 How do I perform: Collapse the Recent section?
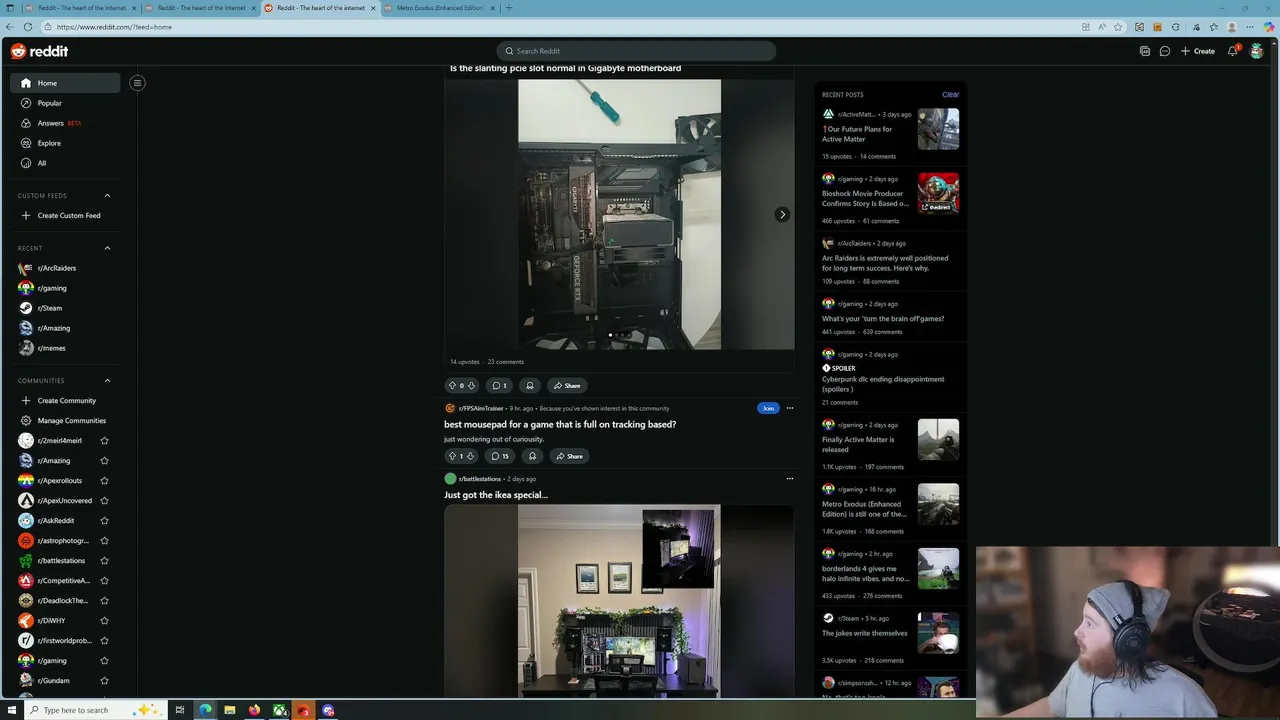click(x=107, y=248)
